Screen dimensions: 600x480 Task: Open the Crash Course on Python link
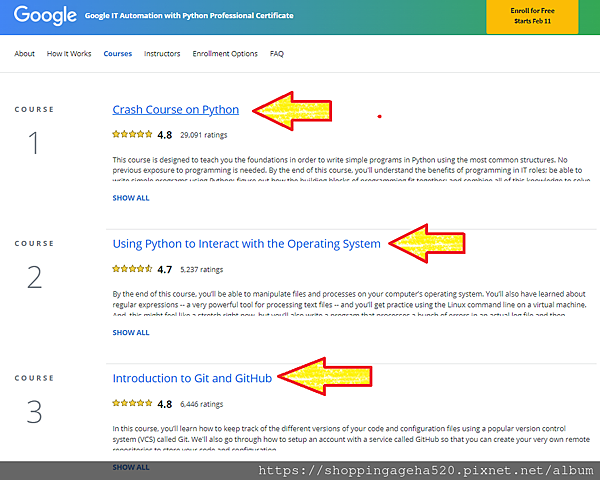click(176, 110)
